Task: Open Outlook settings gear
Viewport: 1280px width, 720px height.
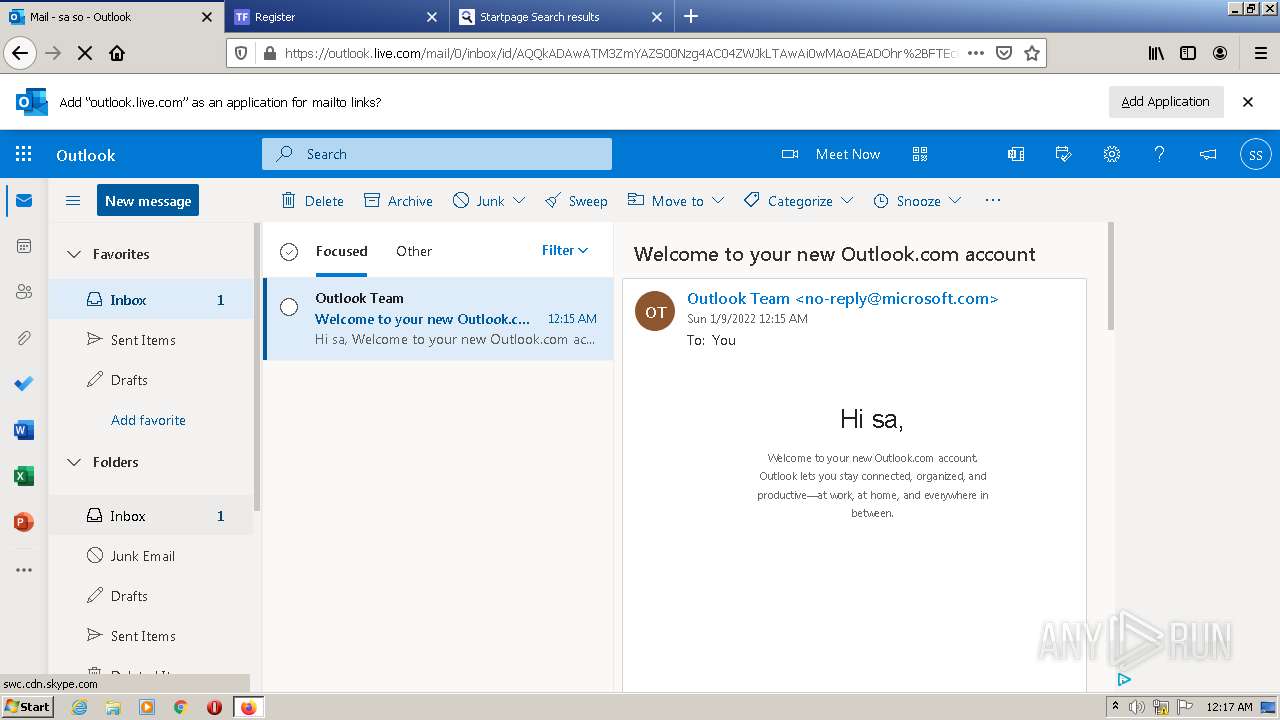Action: (x=1112, y=154)
